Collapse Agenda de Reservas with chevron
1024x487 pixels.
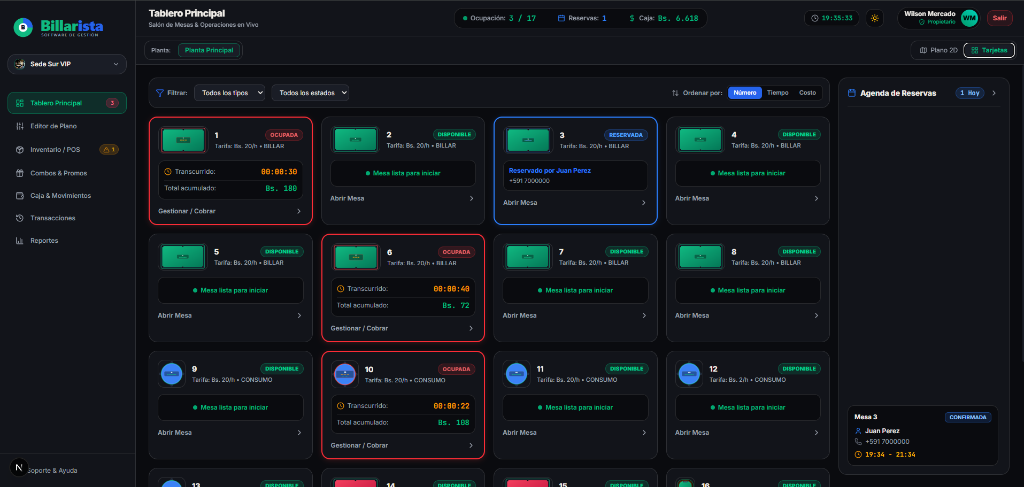click(994, 93)
